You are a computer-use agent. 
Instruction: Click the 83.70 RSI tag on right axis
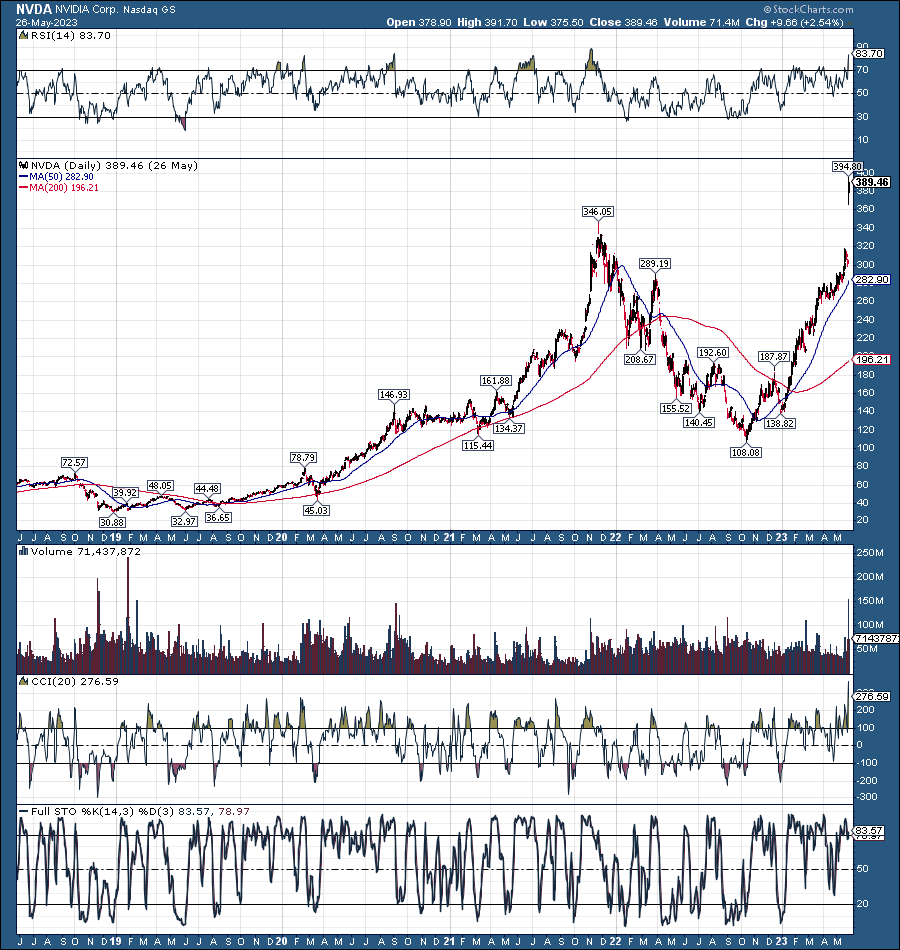pyautogui.click(x=869, y=53)
